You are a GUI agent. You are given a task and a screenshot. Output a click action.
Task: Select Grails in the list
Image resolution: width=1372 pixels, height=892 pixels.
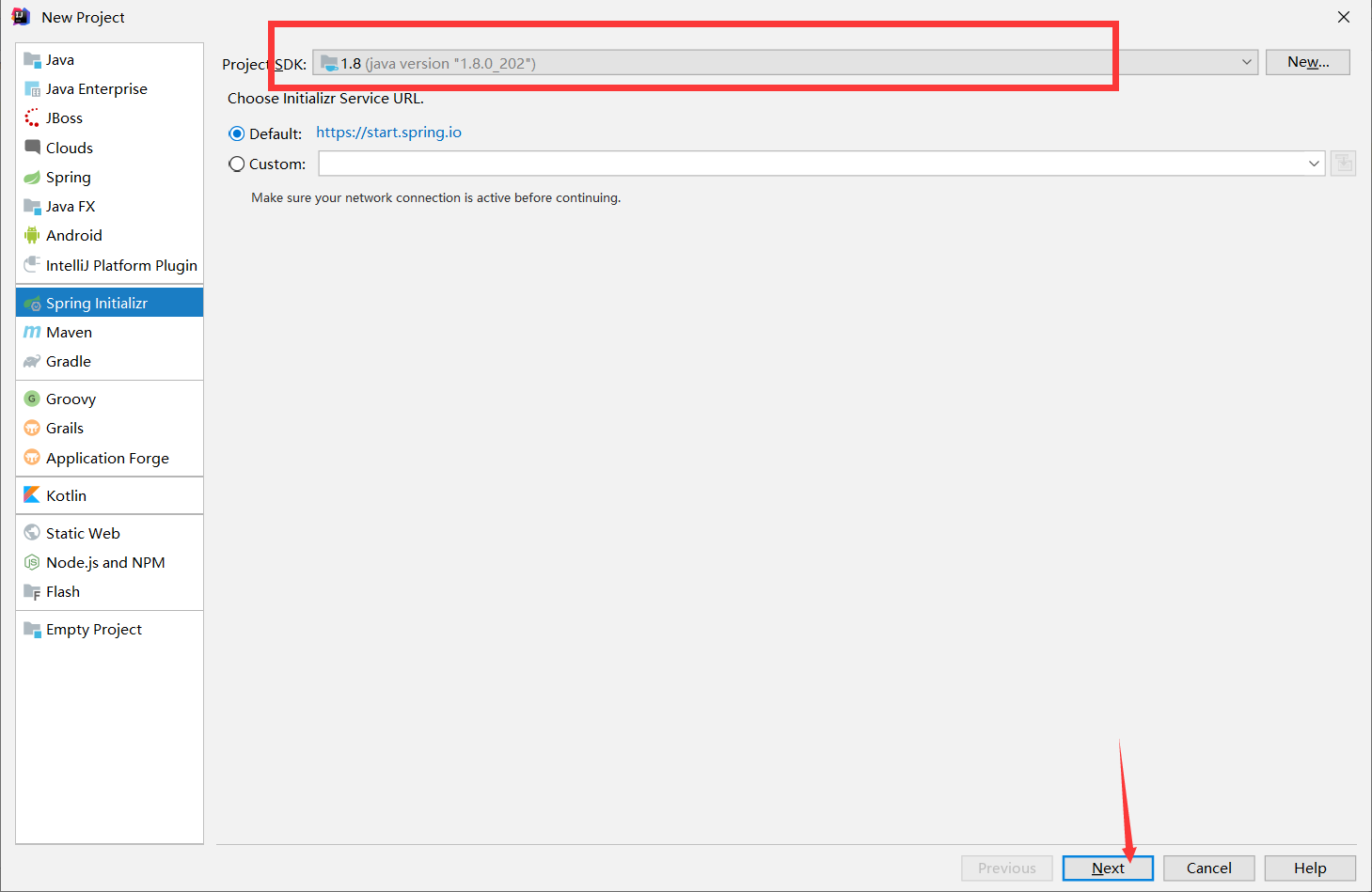click(x=109, y=429)
